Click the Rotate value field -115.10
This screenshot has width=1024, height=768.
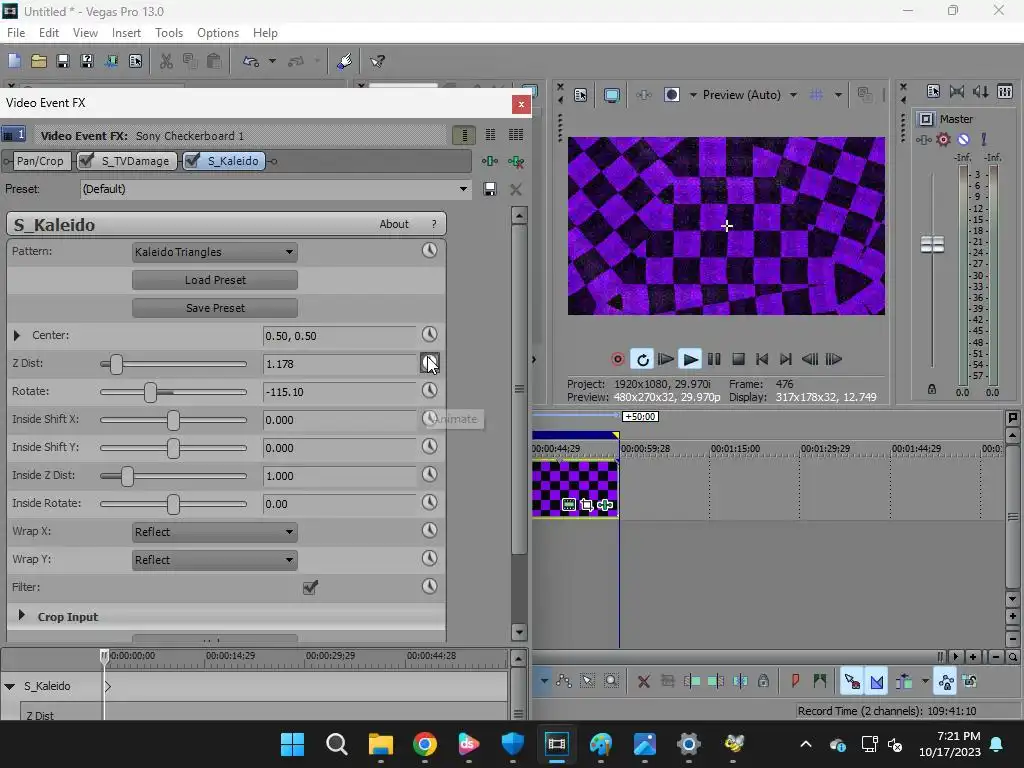click(338, 392)
